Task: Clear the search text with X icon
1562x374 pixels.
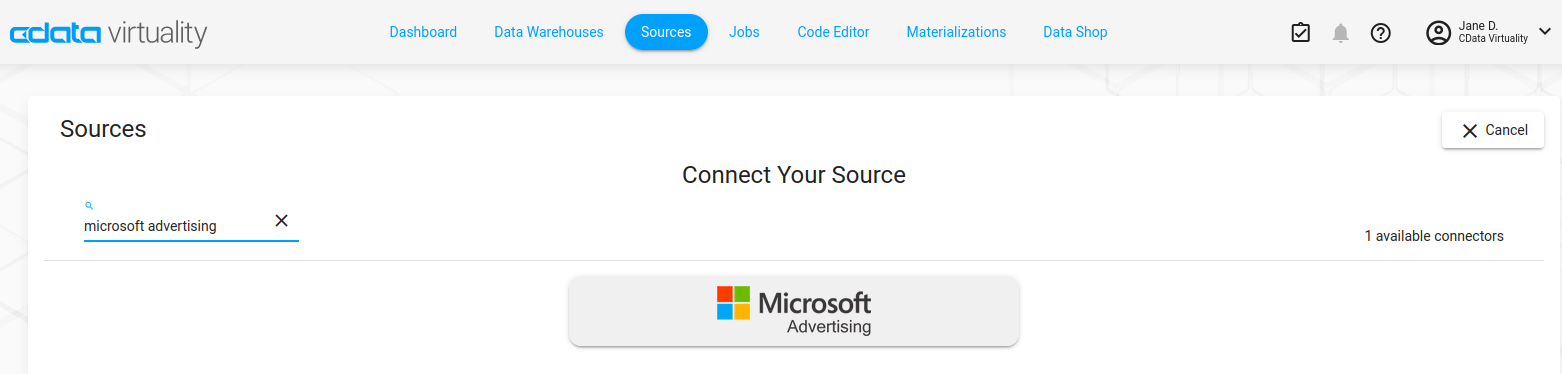Action: [282, 221]
